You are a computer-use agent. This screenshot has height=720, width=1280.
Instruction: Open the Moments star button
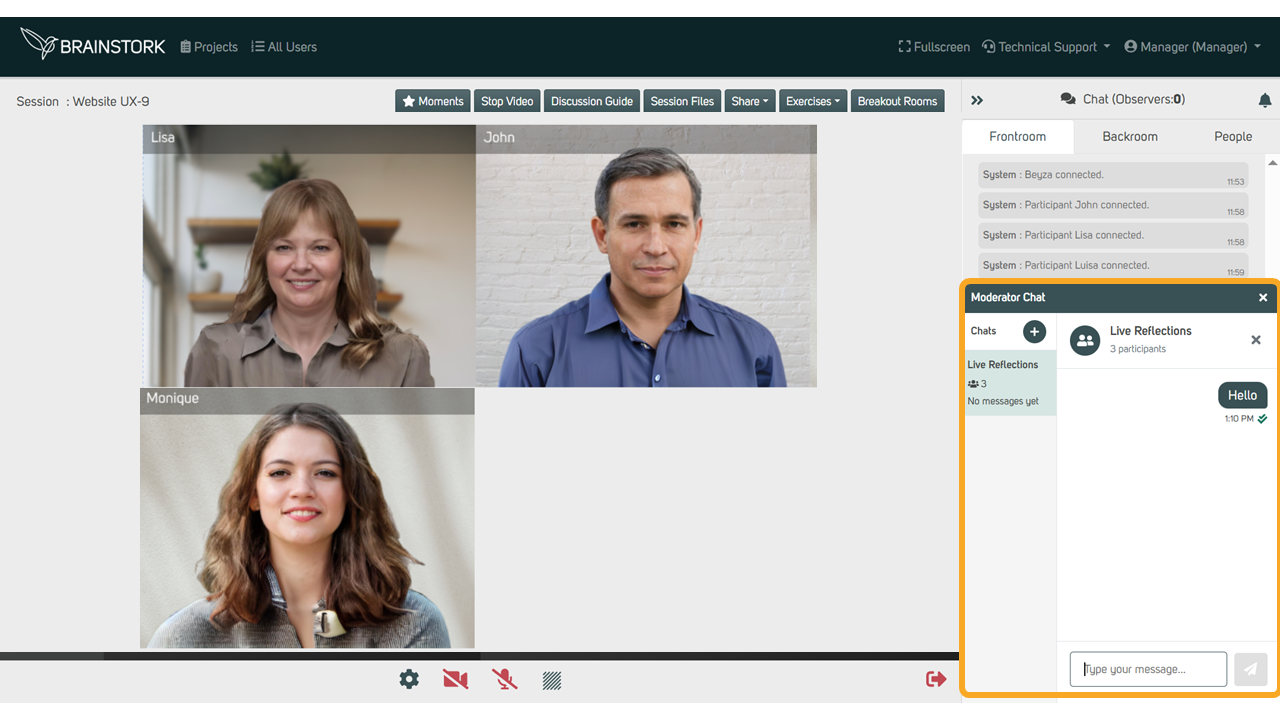tap(432, 101)
